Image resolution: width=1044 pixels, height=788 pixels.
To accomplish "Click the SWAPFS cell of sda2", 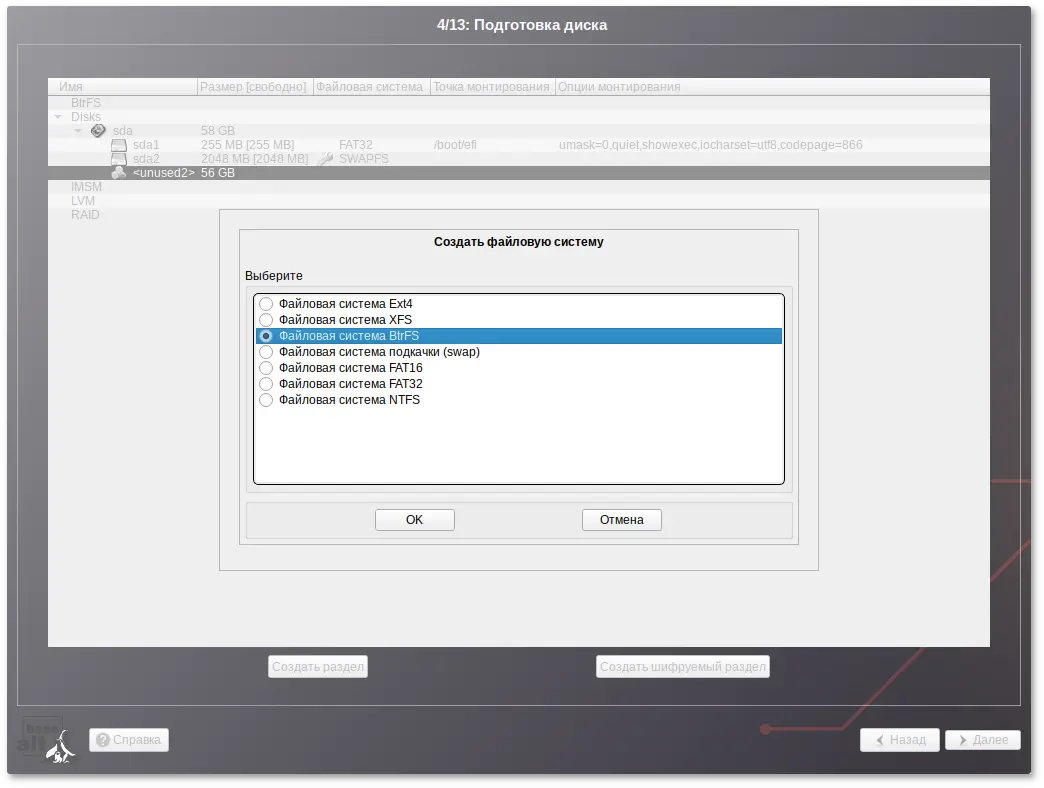I will [x=364, y=159].
